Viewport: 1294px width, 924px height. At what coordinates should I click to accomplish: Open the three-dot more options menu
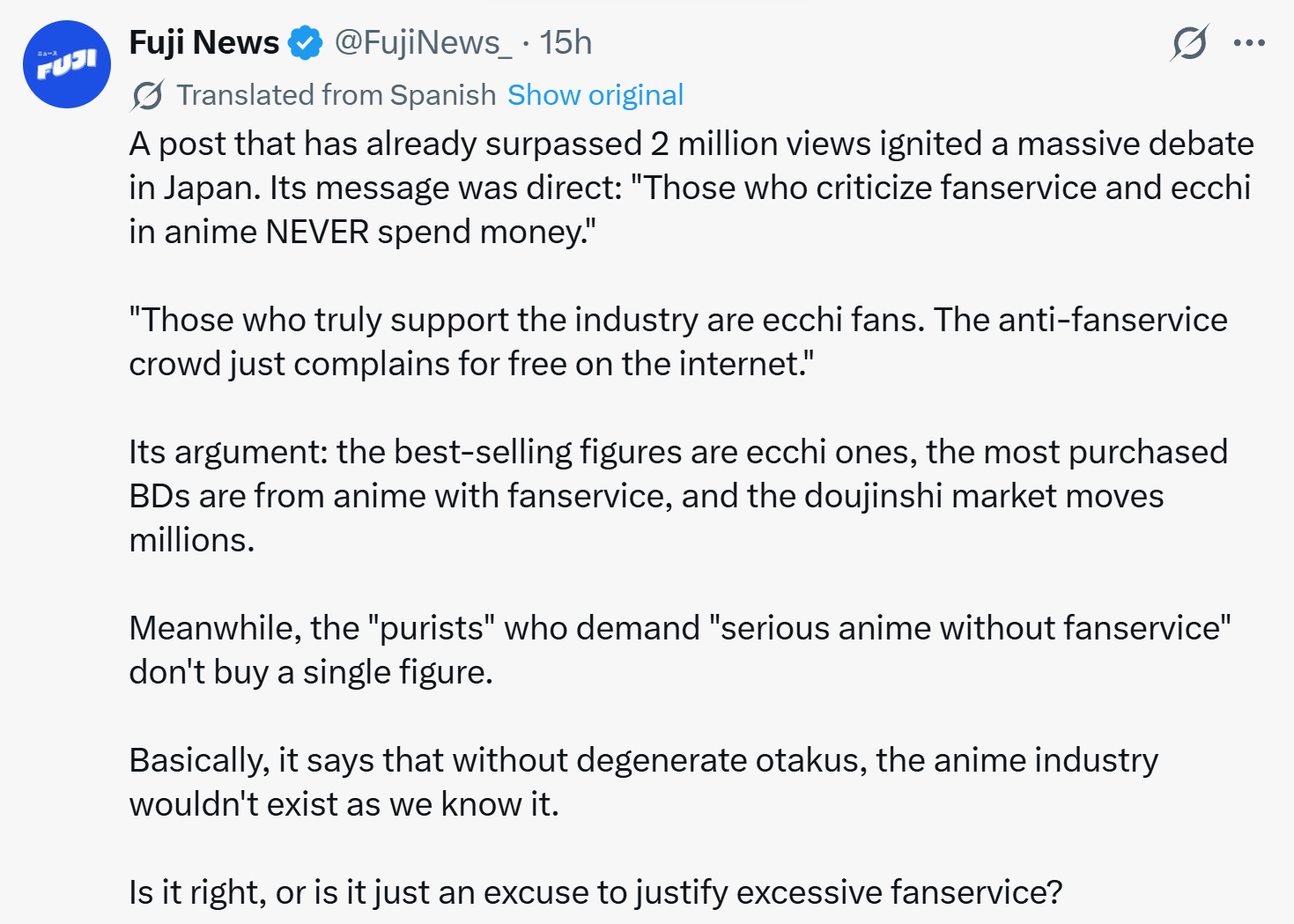tap(1249, 42)
